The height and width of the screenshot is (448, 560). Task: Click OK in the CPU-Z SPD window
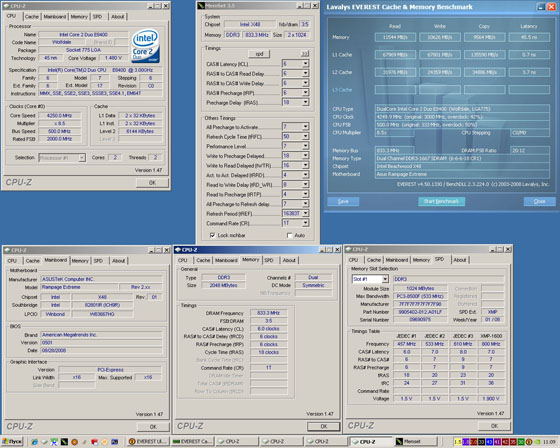[x=494, y=426]
